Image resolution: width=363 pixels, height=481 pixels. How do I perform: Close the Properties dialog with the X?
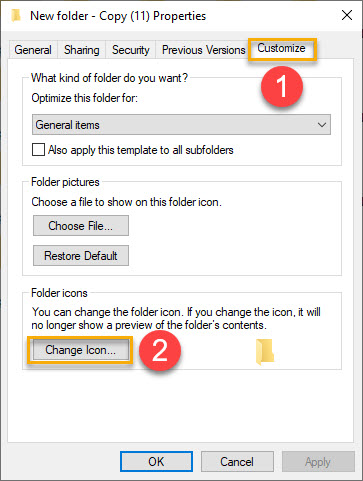point(347,15)
